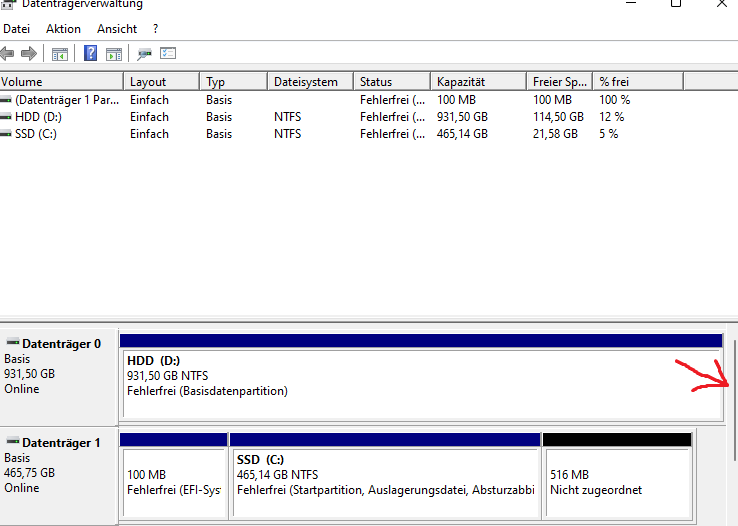Image resolution: width=738 pixels, height=526 pixels.
Task: Click the 114,50 GB free space cell
Action: click(558, 117)
